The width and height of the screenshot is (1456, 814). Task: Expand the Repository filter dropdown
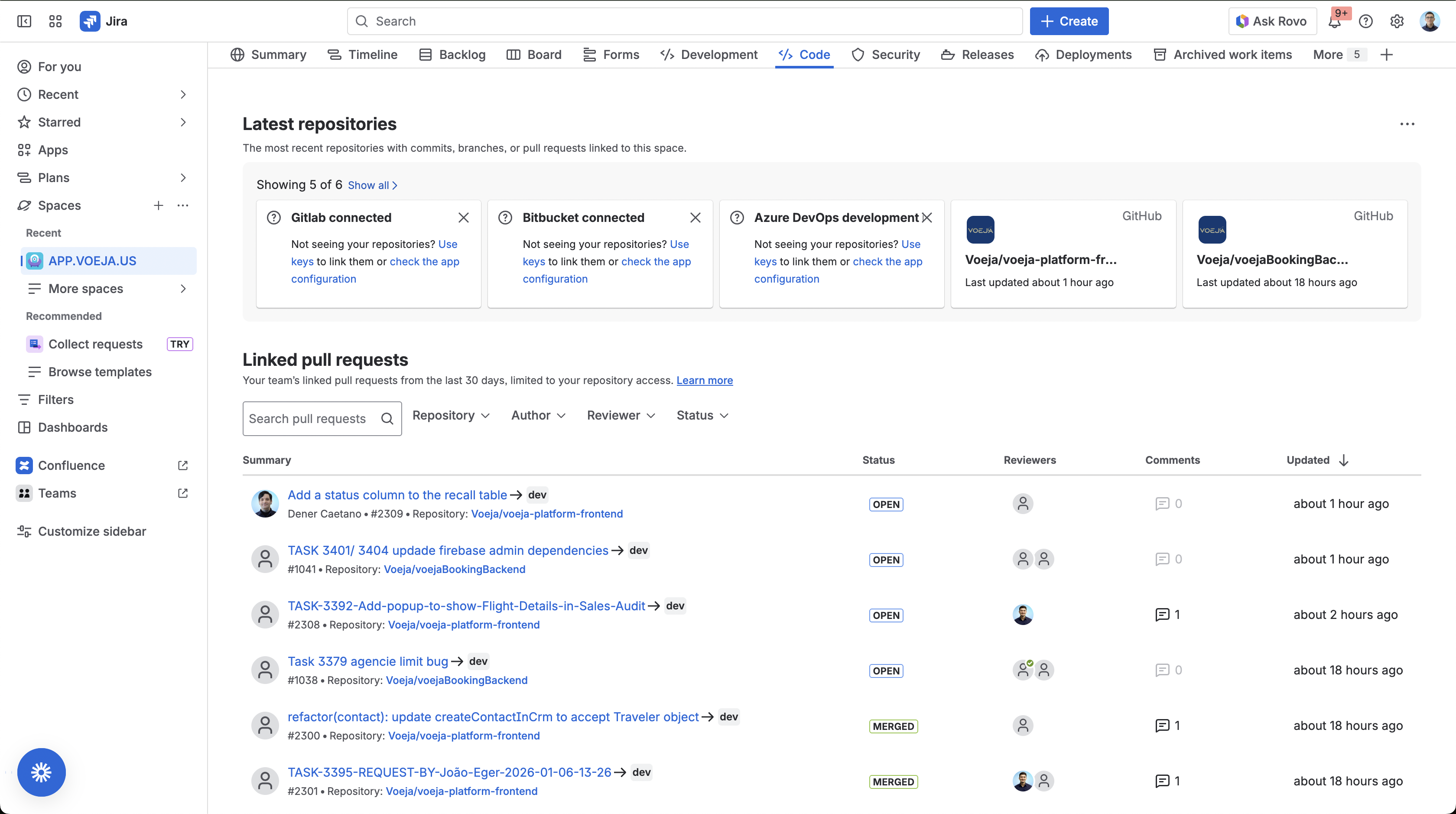(x=451, y=416)
